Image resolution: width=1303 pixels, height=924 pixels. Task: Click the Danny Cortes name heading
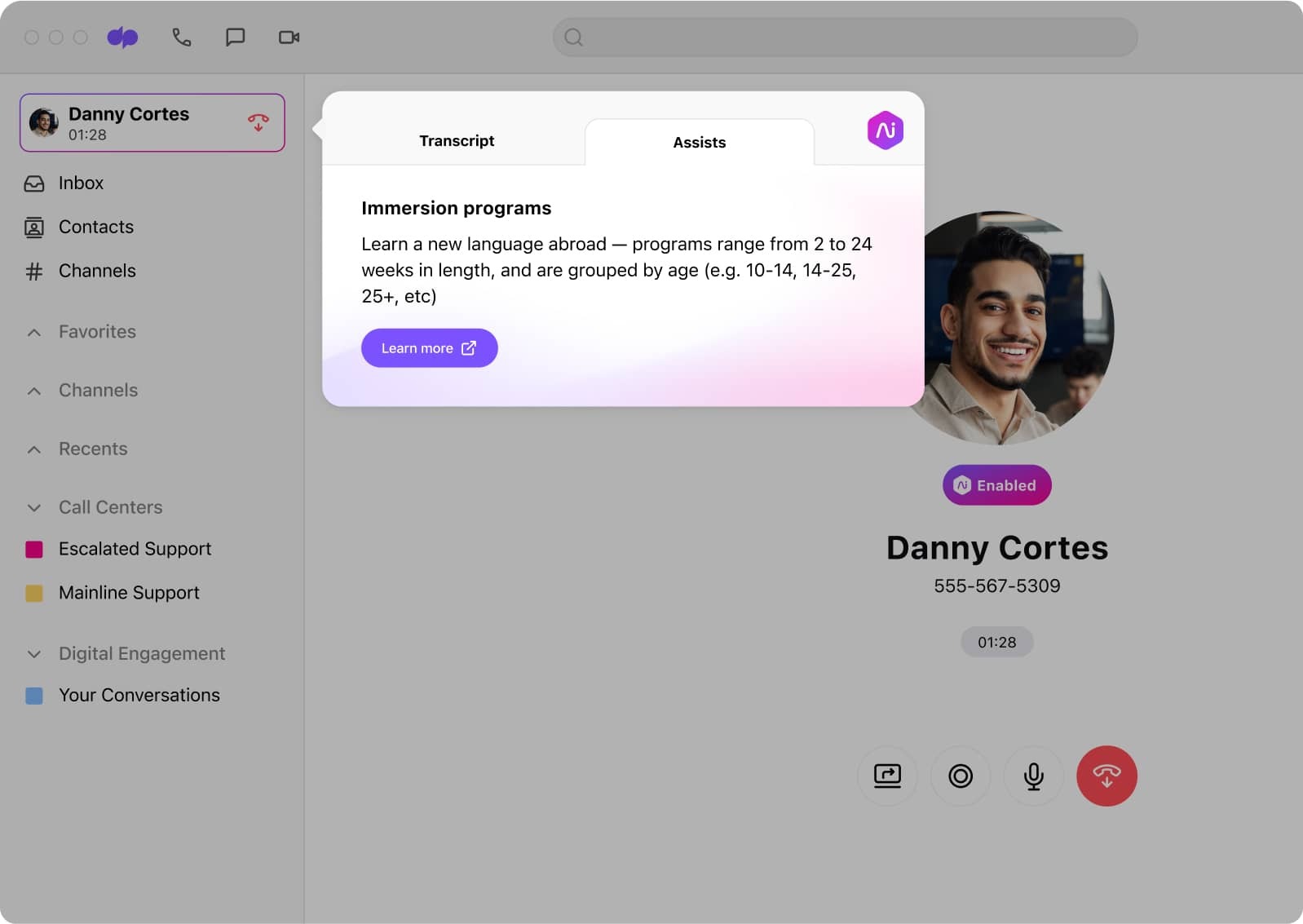[x=996, y=548]
